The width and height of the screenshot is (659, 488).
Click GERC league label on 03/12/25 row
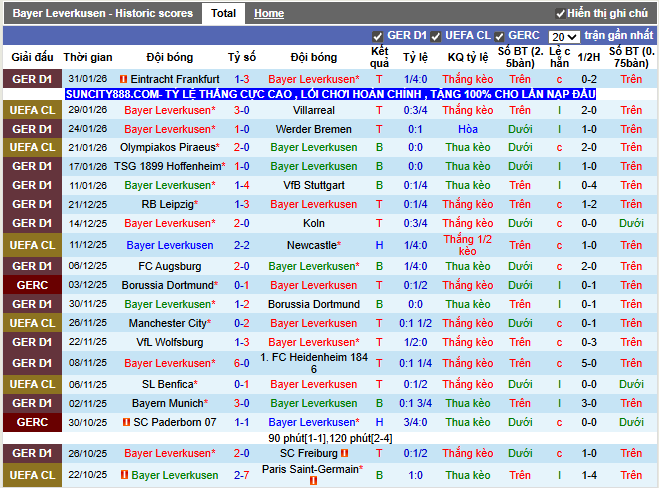pos(32,285)
